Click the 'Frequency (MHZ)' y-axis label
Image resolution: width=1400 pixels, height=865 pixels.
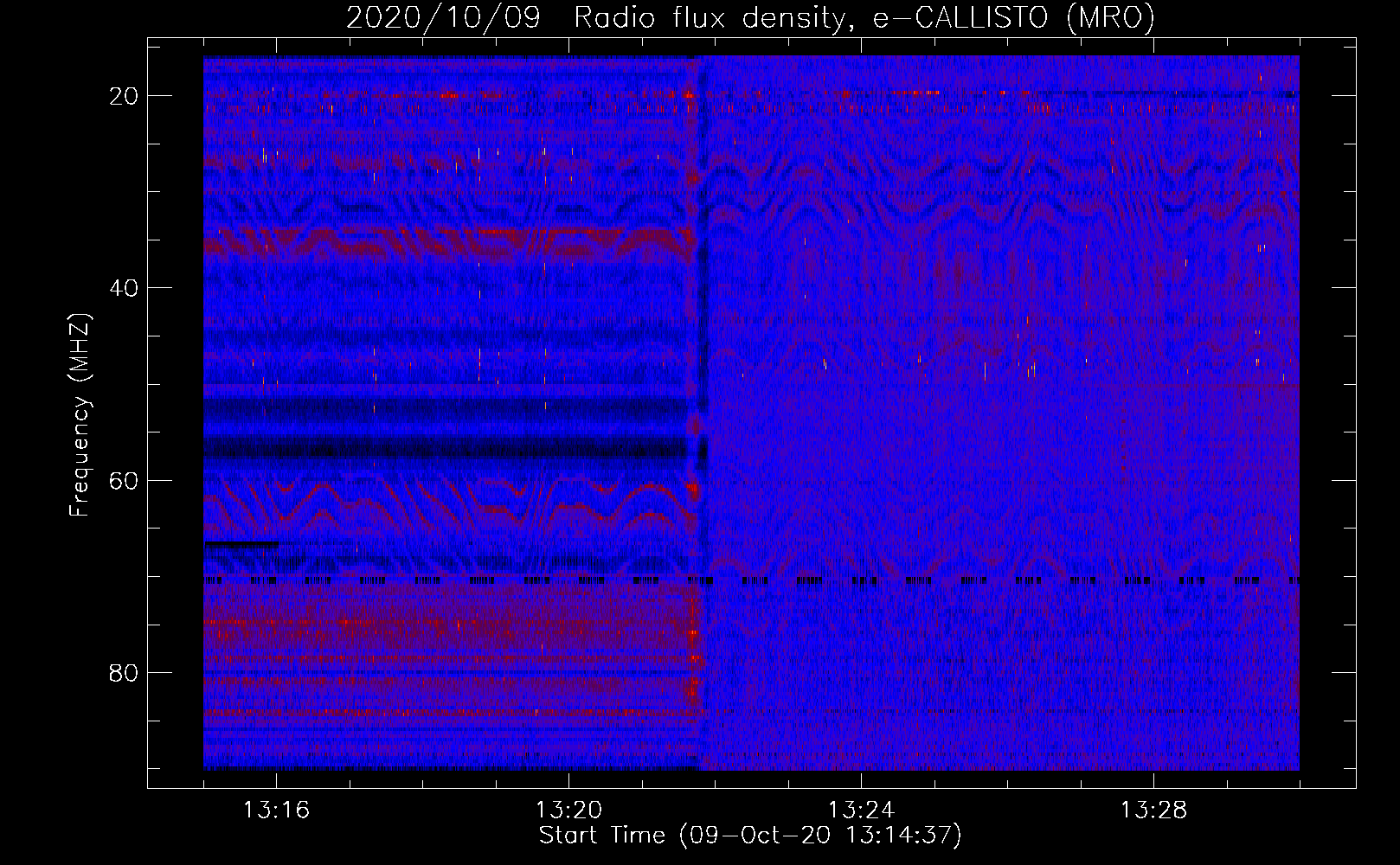[80, 415]
